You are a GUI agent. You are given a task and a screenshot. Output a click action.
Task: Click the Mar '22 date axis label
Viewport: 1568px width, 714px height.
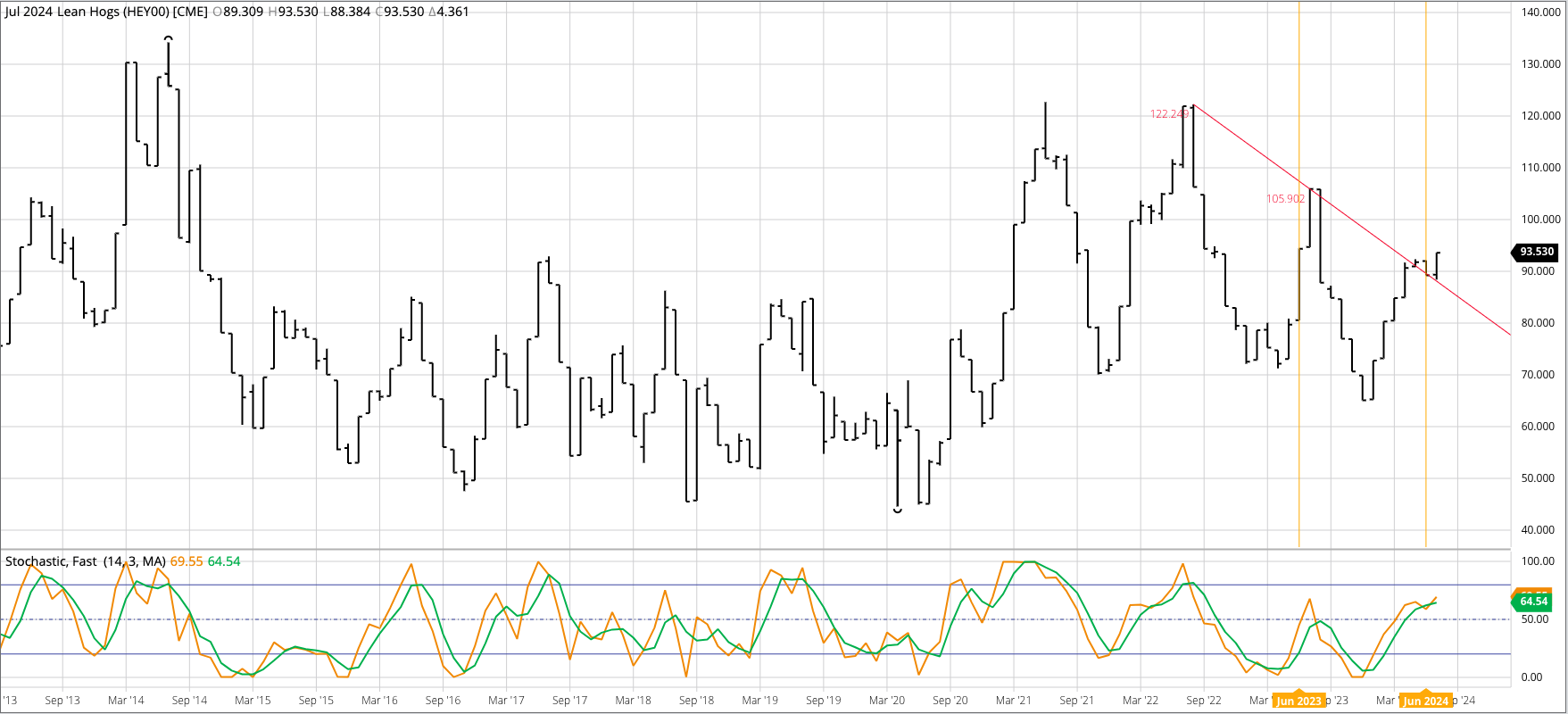(1140, 701)
